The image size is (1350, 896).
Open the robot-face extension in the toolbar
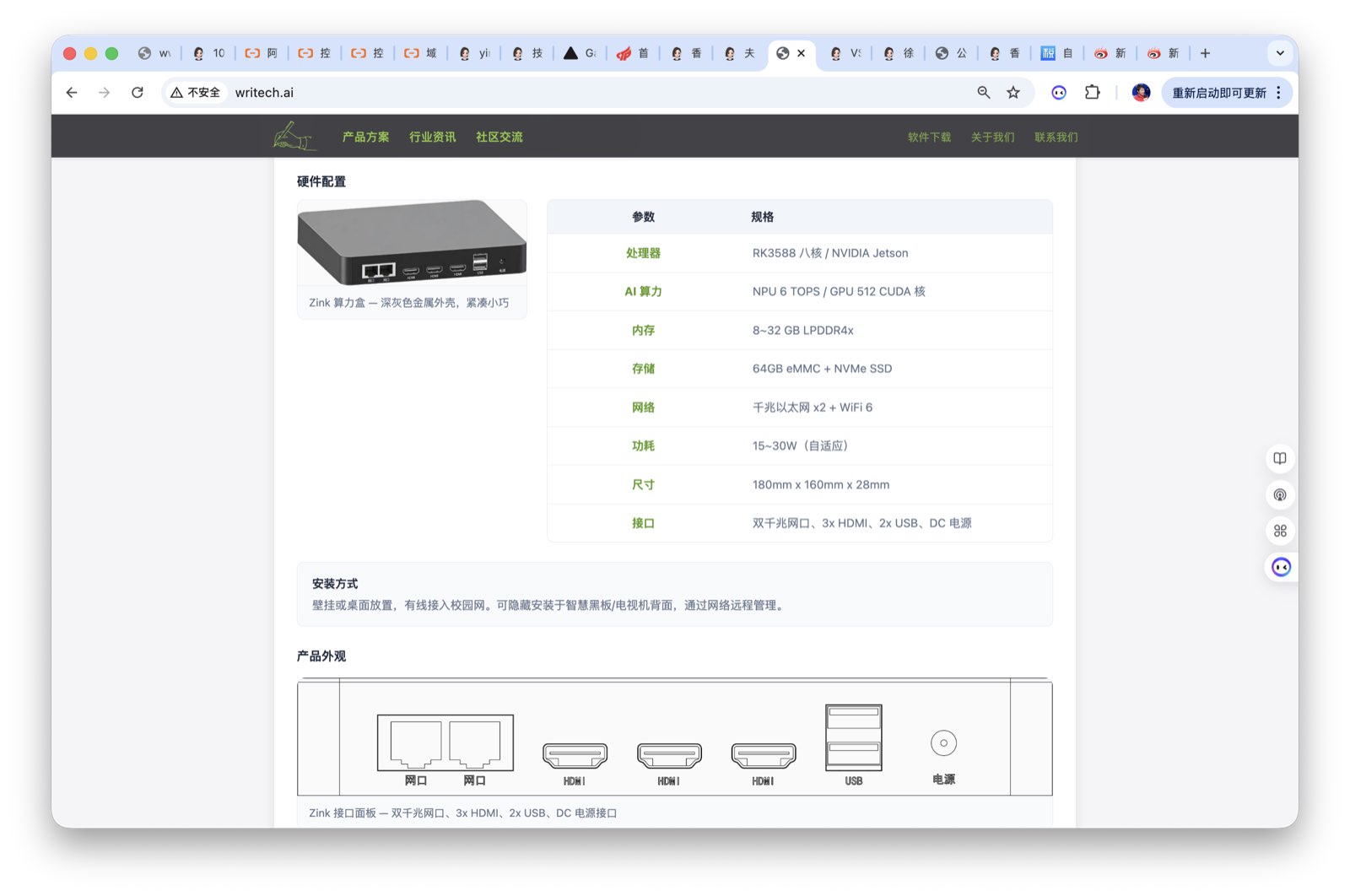coord(1059,93)
